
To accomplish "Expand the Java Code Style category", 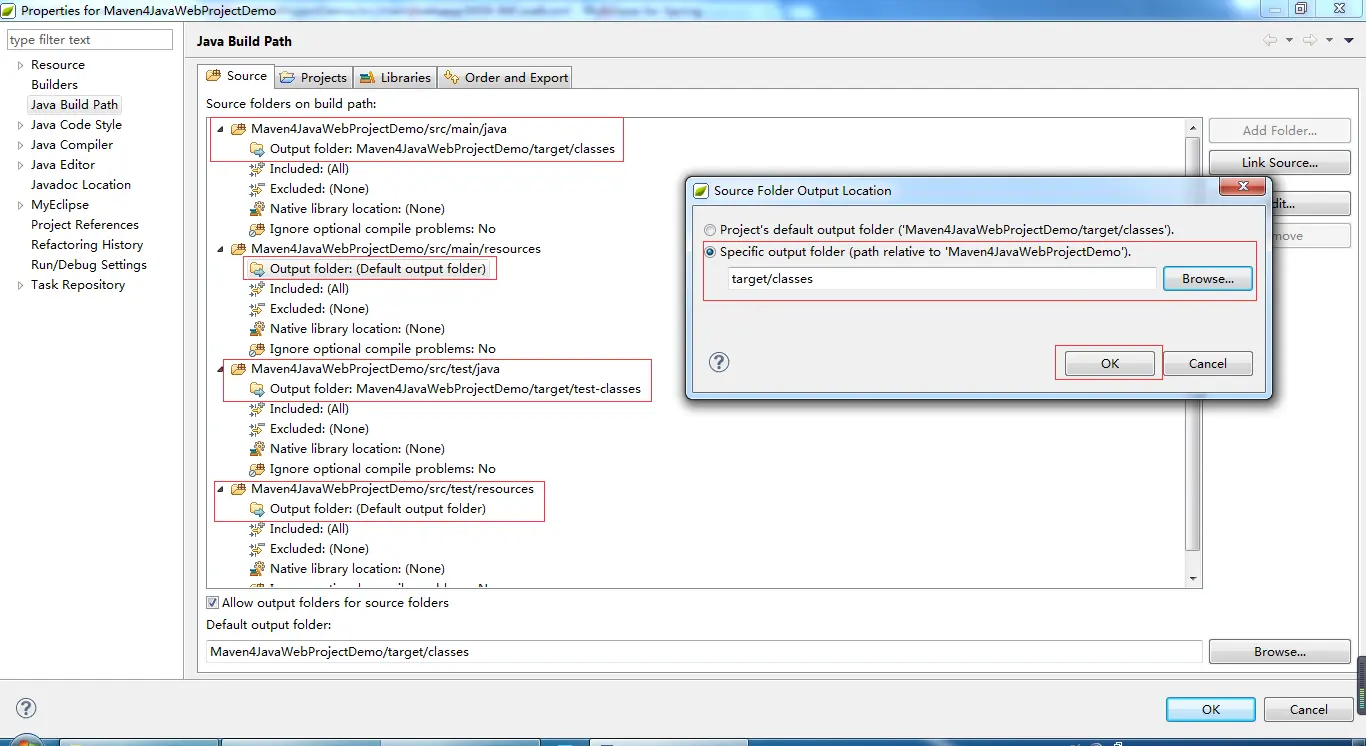I will (20, 125).
